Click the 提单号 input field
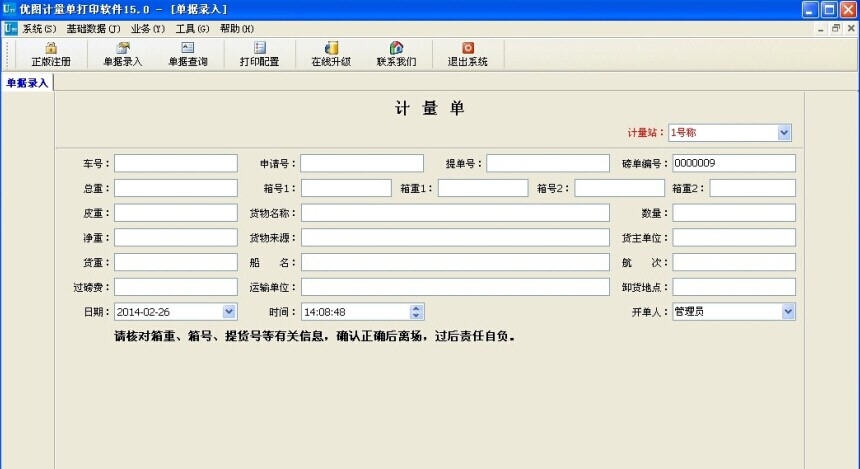860x469 pixels. 548,163
